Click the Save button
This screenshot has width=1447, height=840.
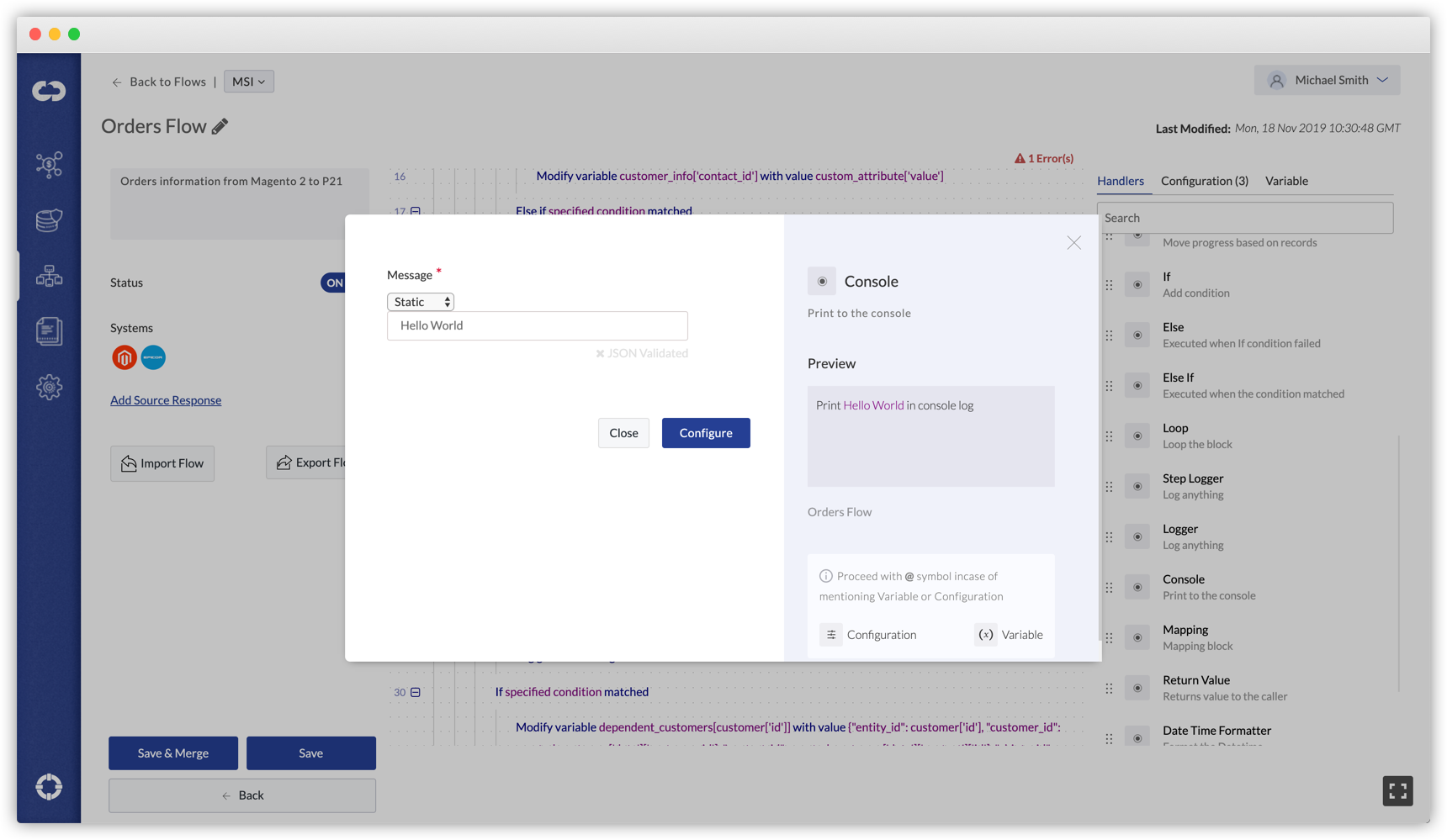coord(311,753)
